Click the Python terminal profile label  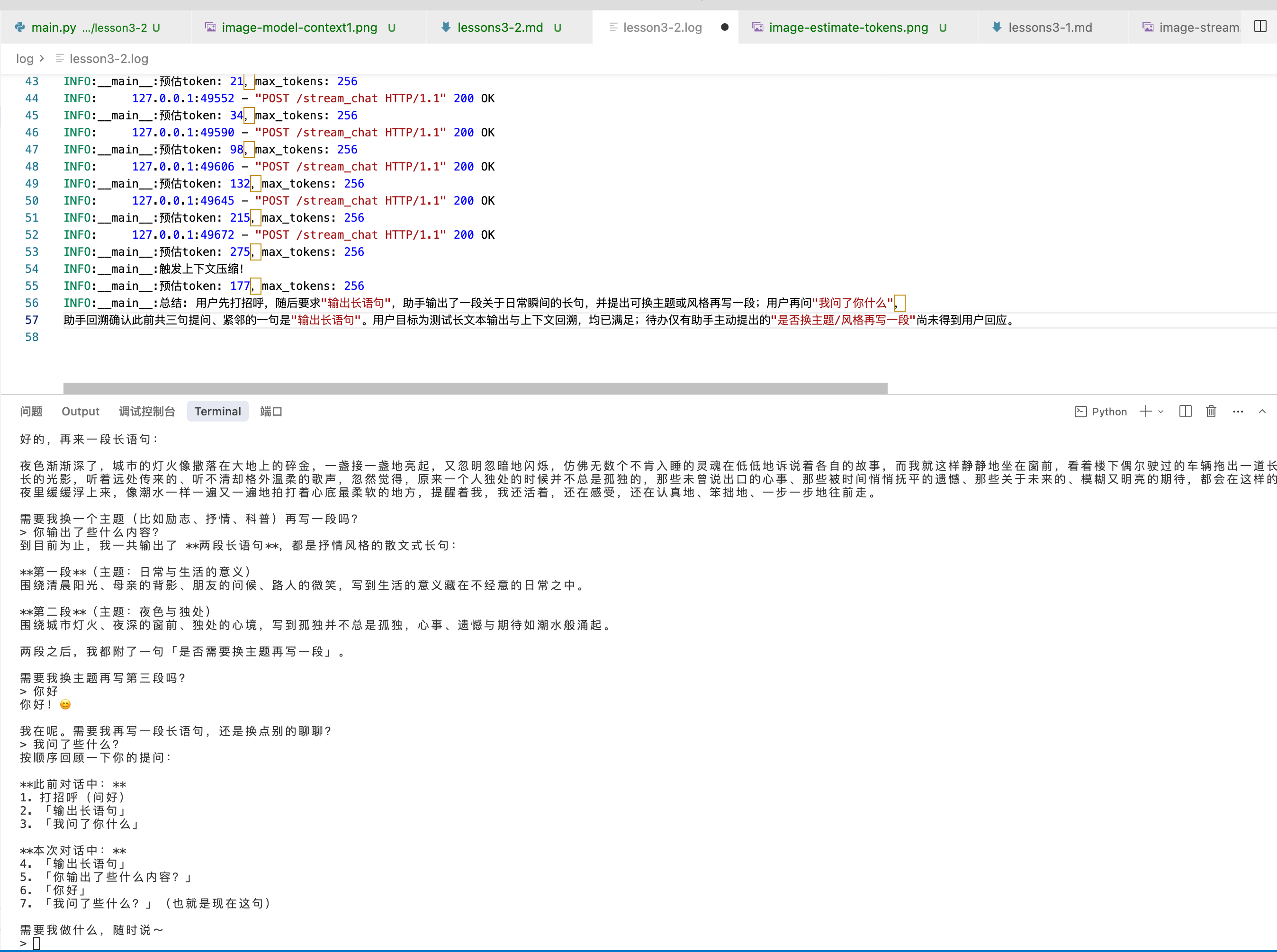point(1109,412)
